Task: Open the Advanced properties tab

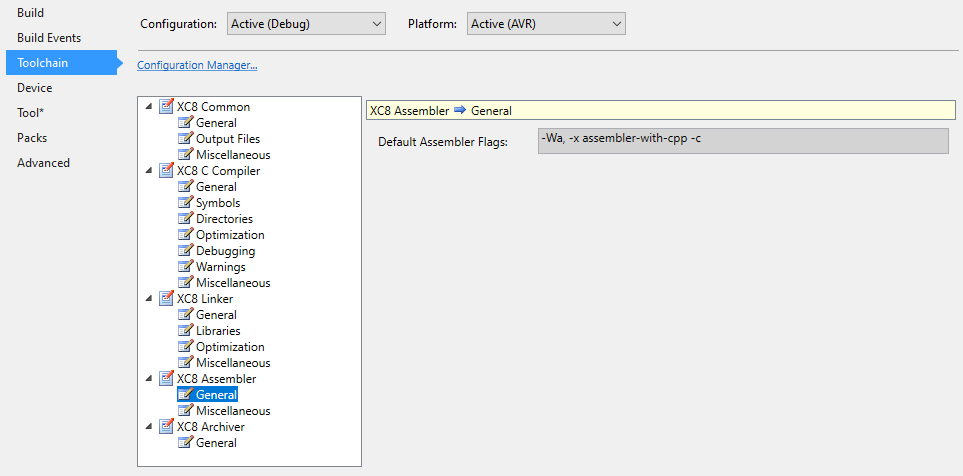Action: click(44, 163)
